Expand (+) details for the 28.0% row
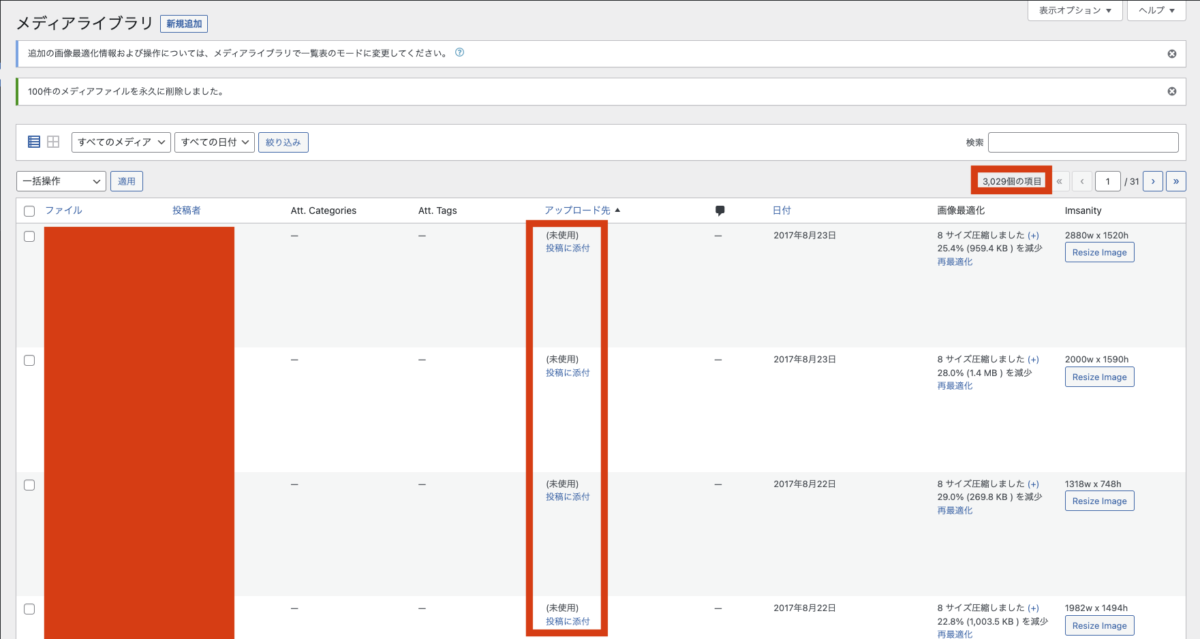 pyautogui.click(x=1033, y=360)
